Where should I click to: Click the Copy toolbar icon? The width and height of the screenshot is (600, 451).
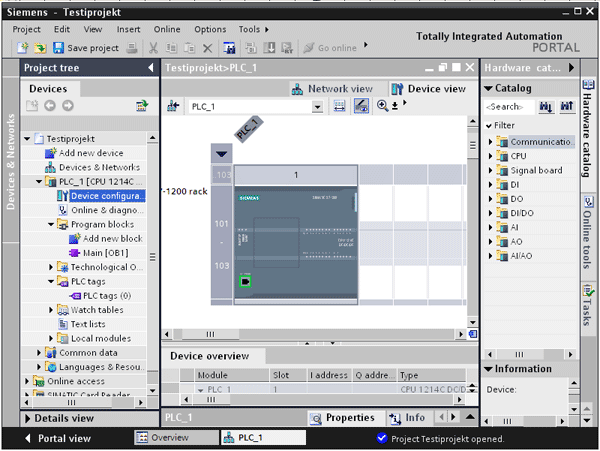coord(171,48)
